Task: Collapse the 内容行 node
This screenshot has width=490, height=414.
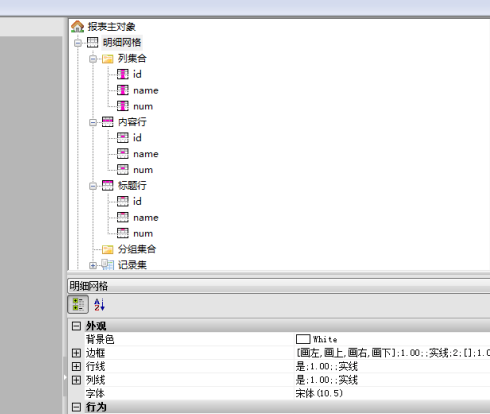Action: coord(93,122)
